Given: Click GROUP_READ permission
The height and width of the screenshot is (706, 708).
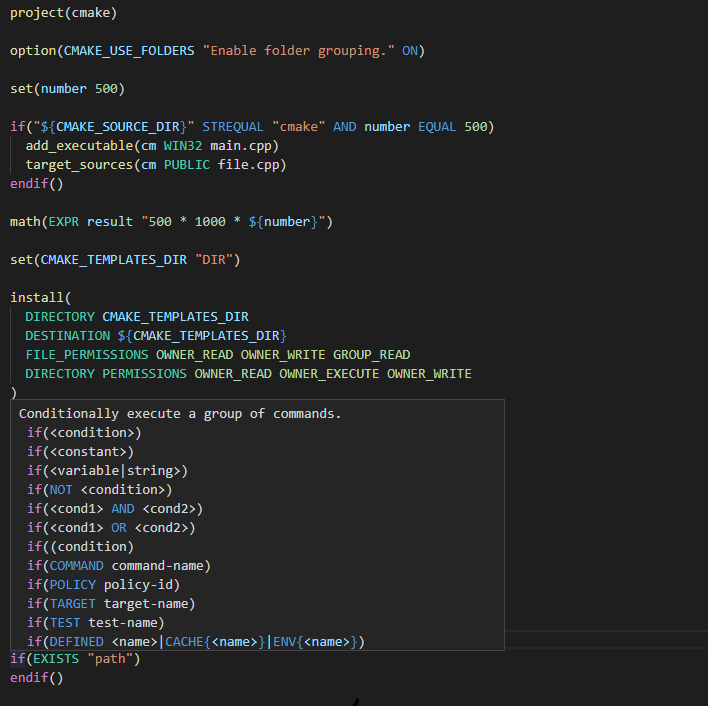Looking at the screenshot, I should coord(371,354).
